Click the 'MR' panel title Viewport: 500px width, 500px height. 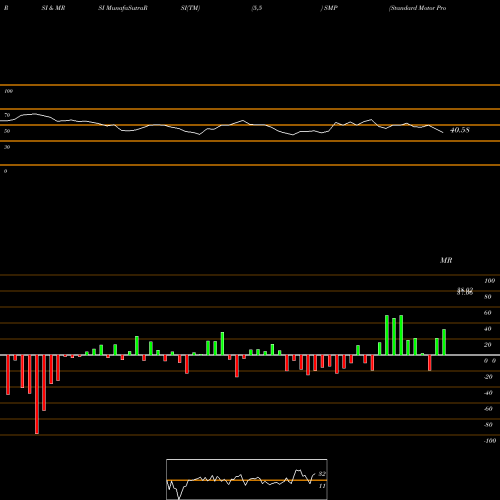point(446,260)
